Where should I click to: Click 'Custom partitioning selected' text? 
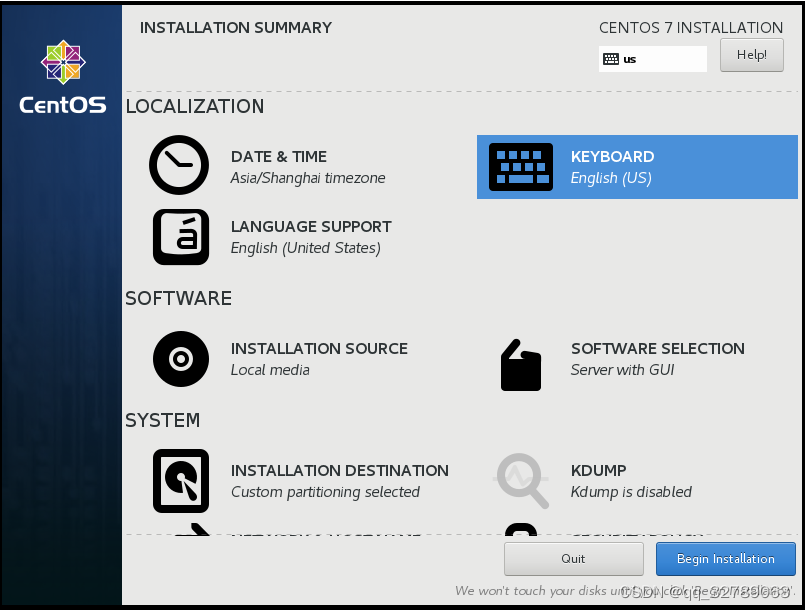[x=325, y=492]
